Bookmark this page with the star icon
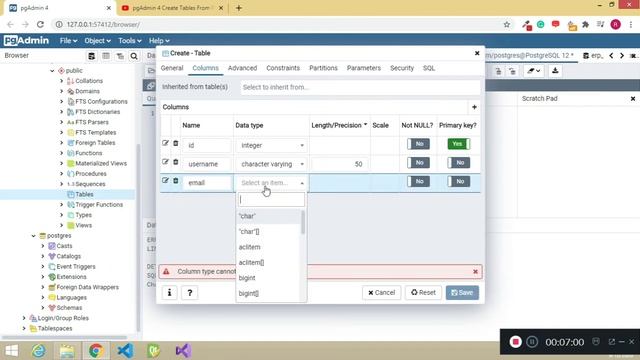The height and width of the screenshot is (360, 640). coord(507,24)
